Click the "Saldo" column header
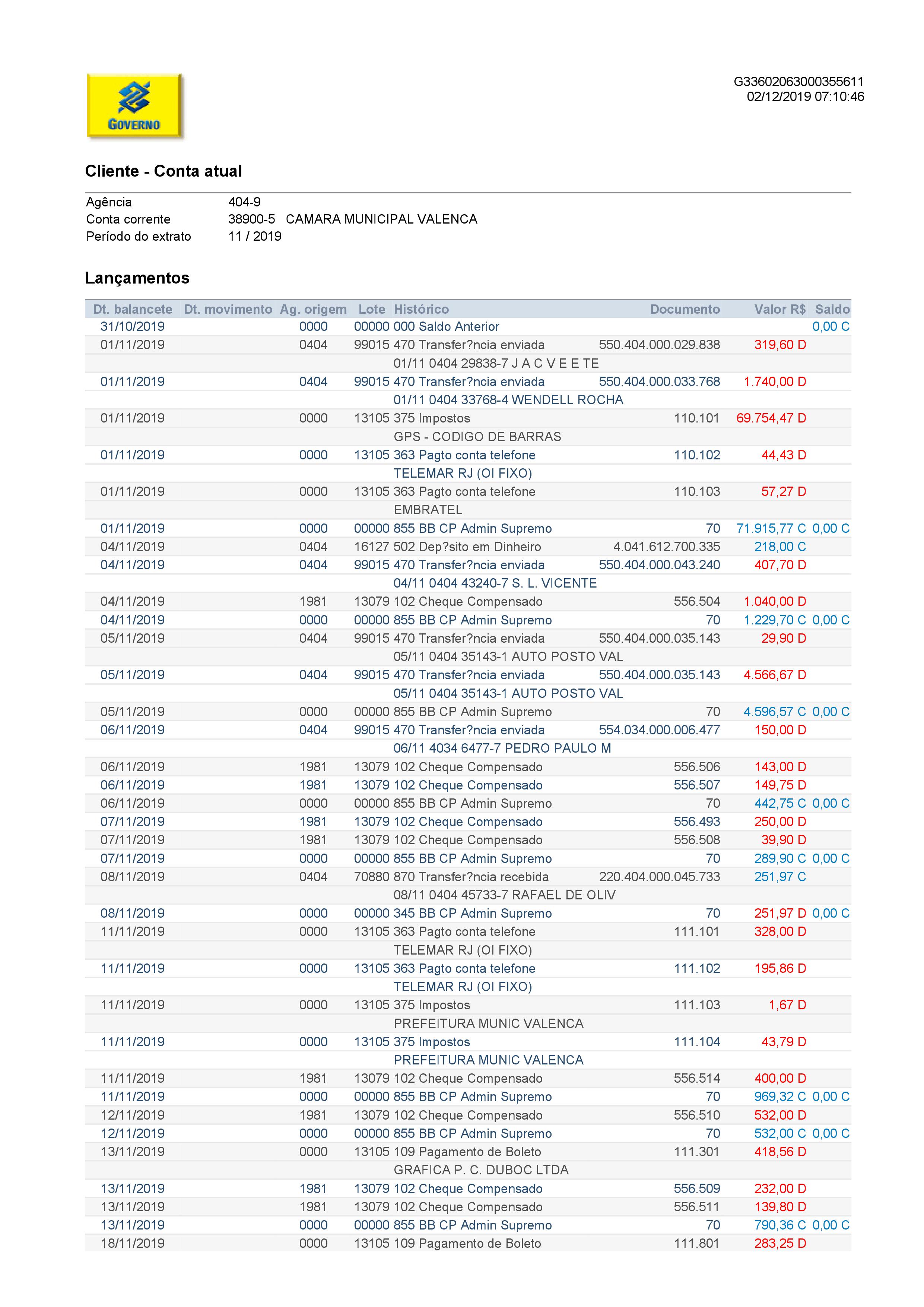The image size is (924, 1307). point(832,309)
